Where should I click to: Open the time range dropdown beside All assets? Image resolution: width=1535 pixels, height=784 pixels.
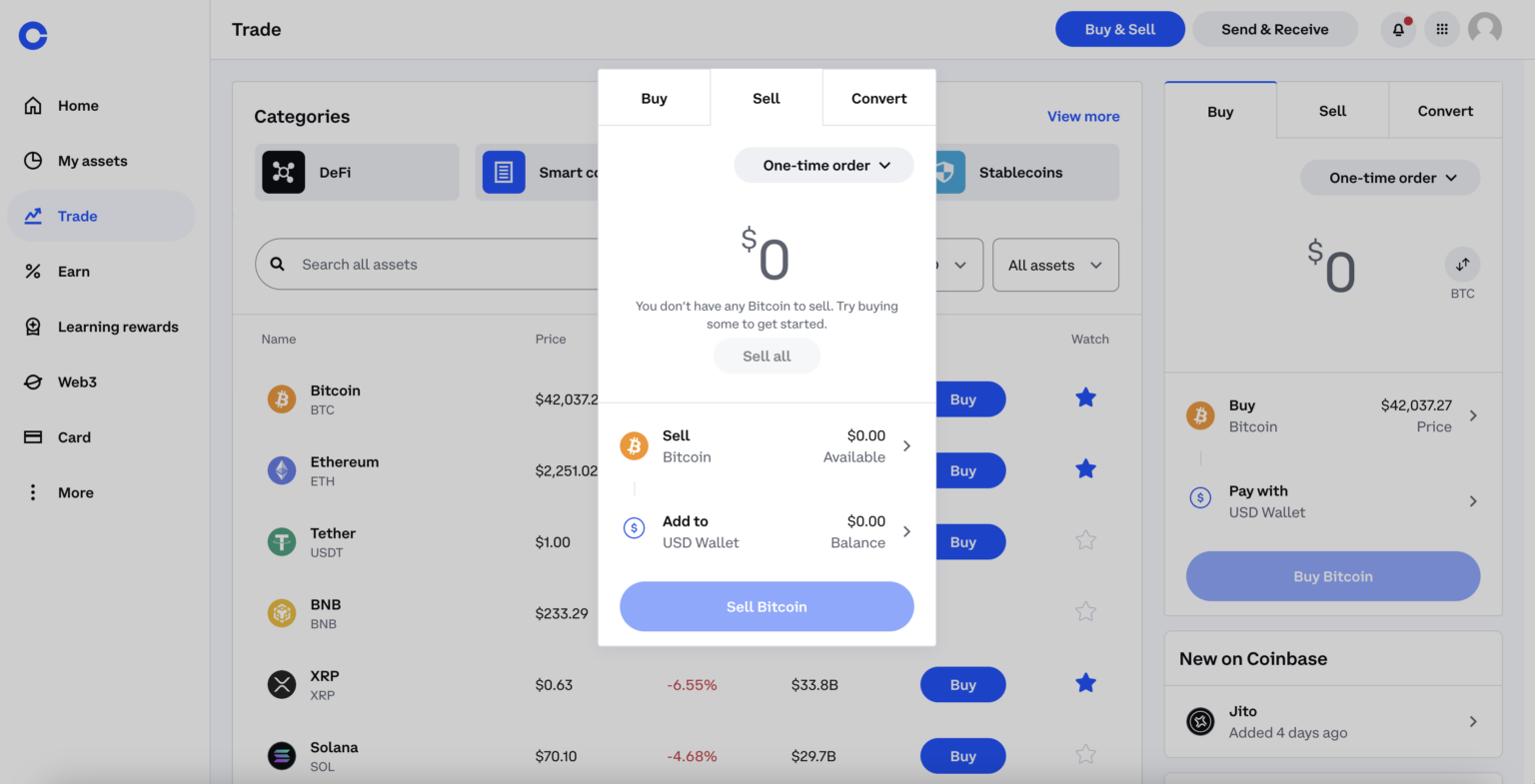[958, 265]
